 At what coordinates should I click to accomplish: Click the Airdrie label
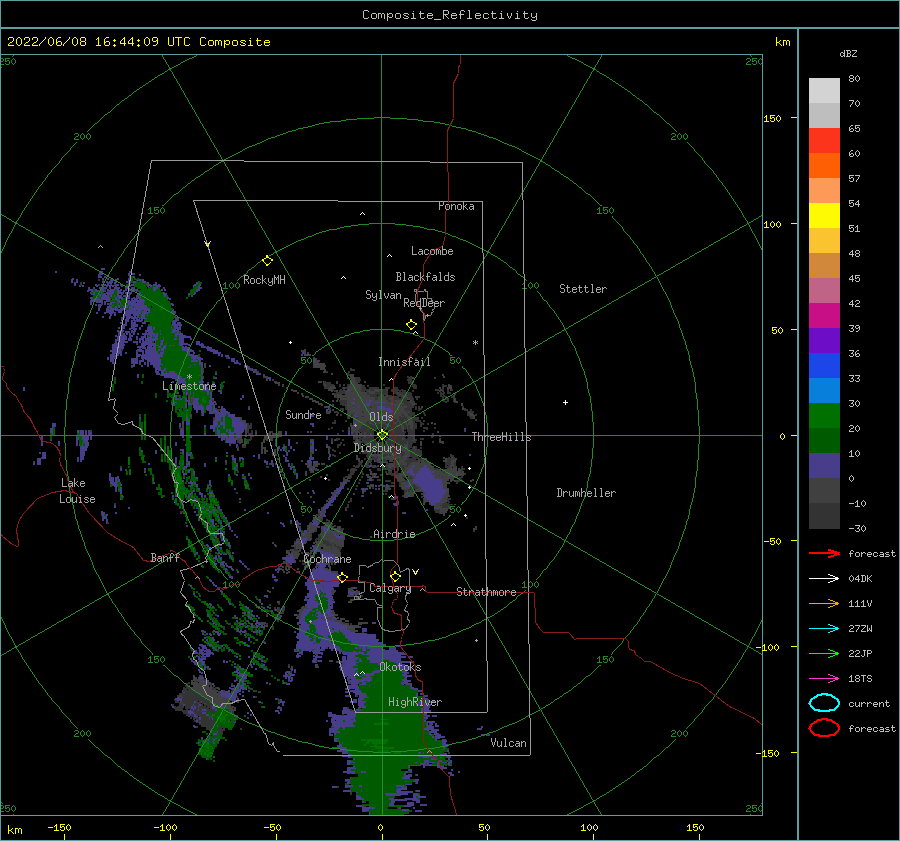pyautogui.click(x=394, y=534)
